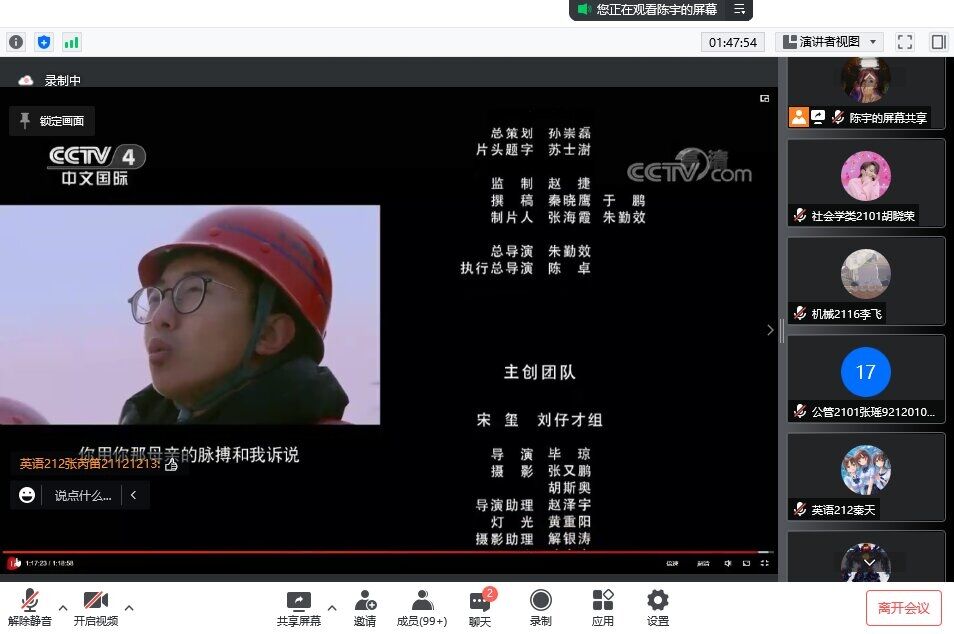Screen dimensions: 954x634
Task: Expand audio options arrow beside 解除静音
Action: tap(63, 607)
